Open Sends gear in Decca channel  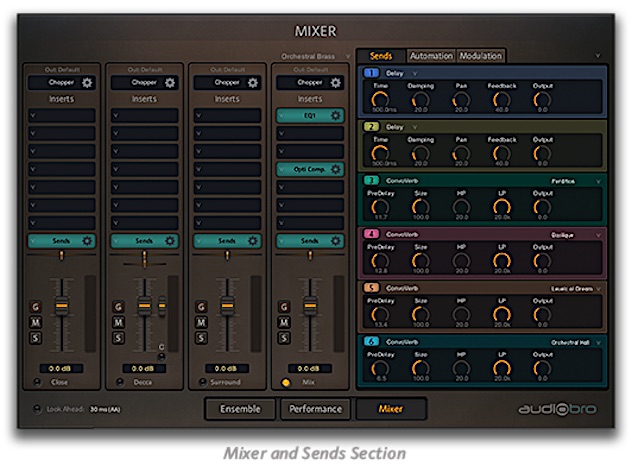[x=170, y=241]
